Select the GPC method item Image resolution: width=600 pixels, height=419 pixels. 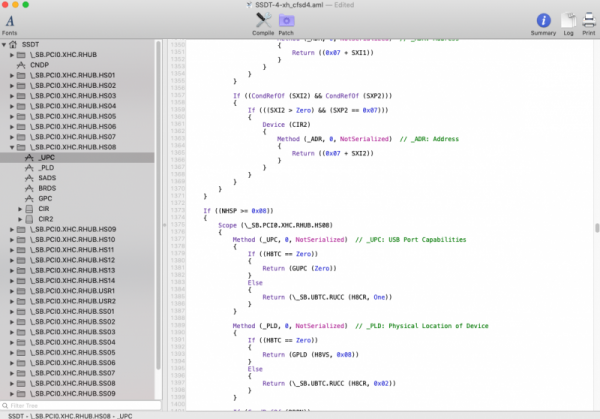tap(45, 198)
